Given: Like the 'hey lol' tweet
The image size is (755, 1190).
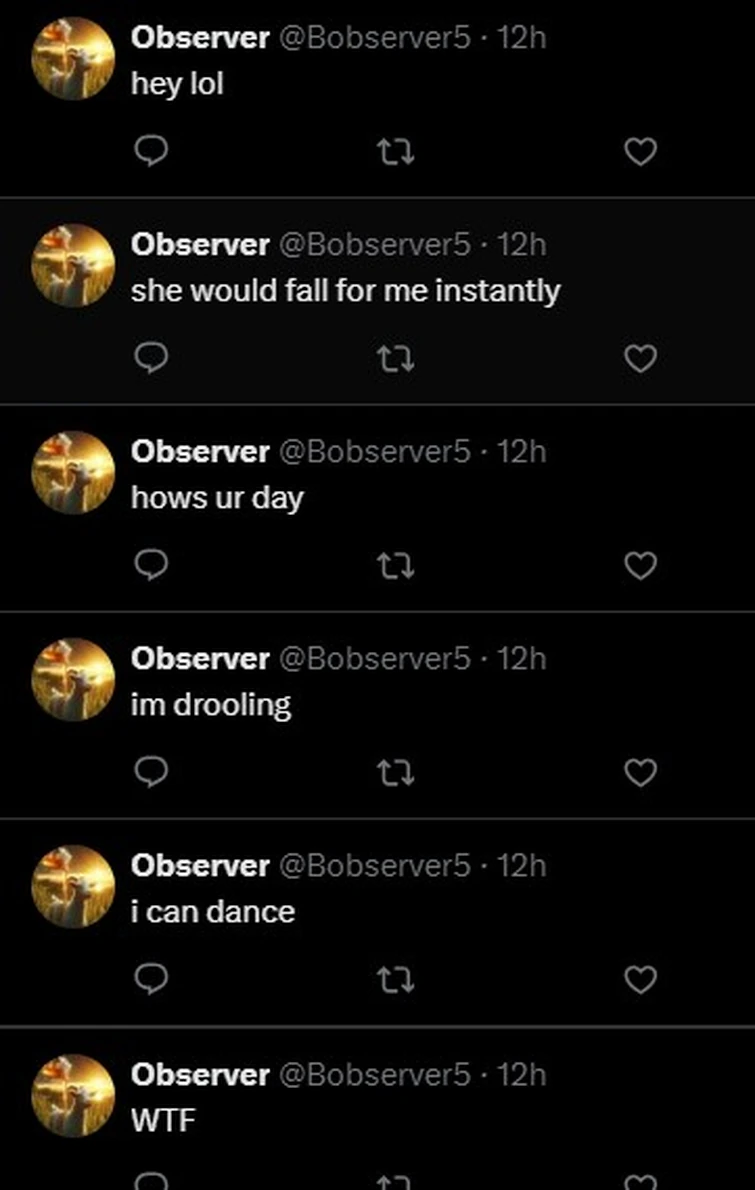Looking at the screenshot, I should [640, 152].
